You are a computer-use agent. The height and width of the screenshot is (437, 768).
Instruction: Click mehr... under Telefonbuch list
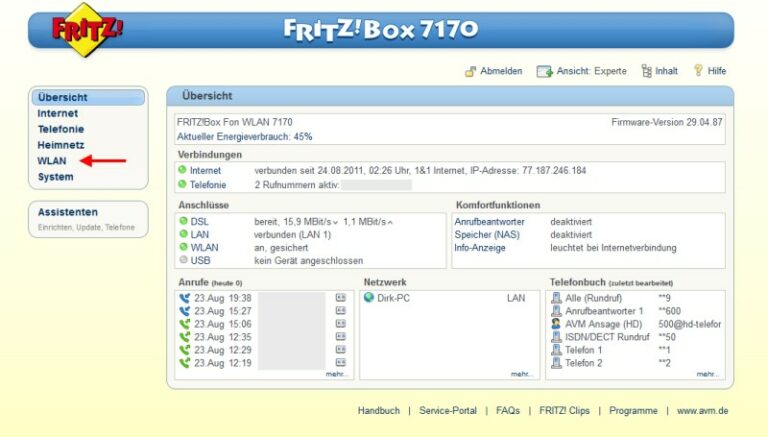(708, 374)
